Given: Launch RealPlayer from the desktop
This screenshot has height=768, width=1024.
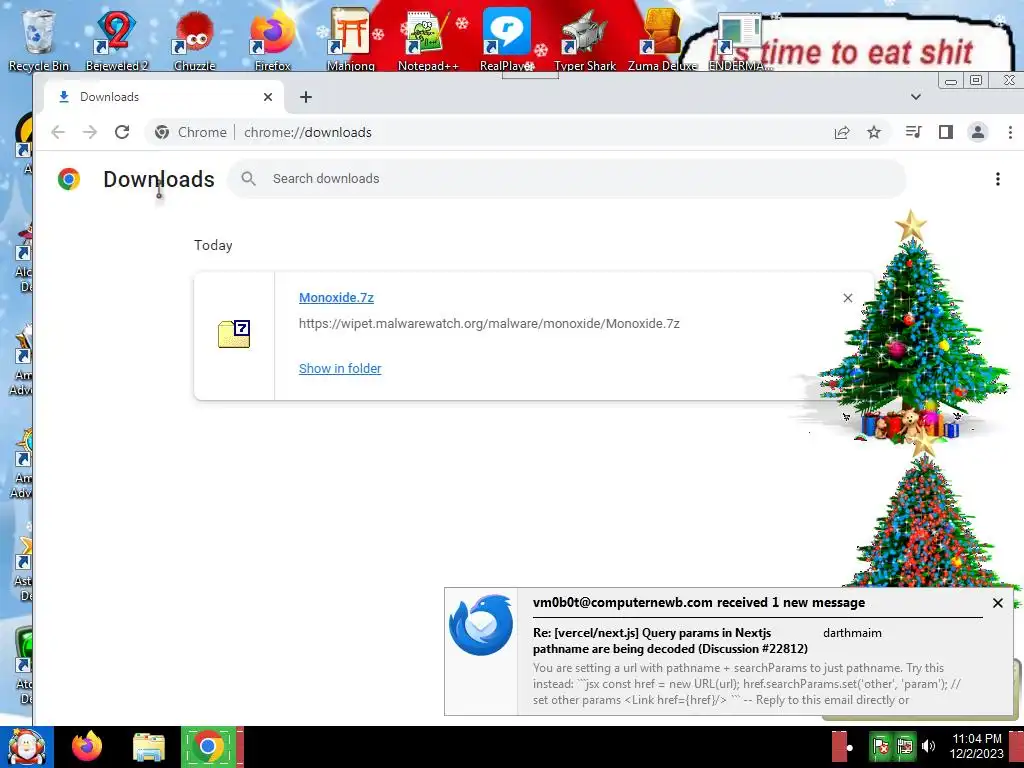Looking at the screenshot, I should coord(507,39).
